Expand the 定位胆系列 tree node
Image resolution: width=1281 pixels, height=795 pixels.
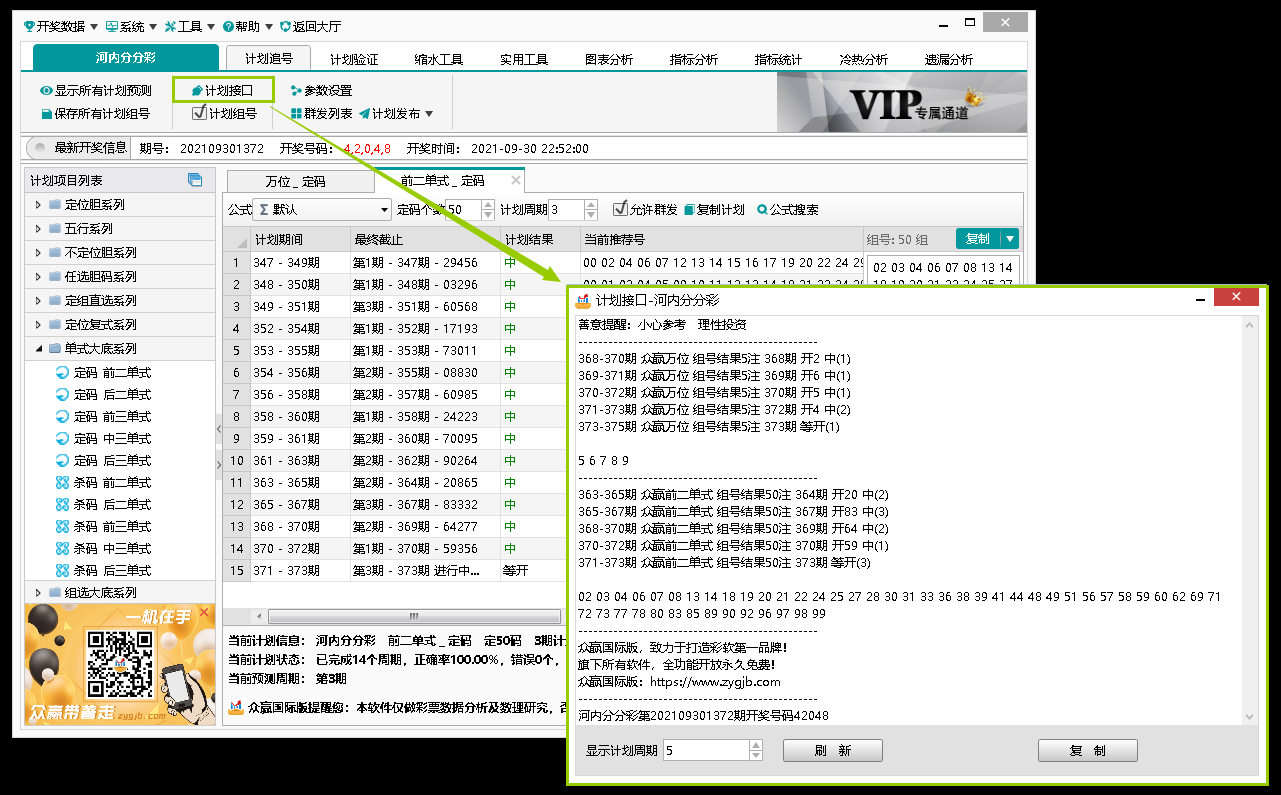point(38,205)
